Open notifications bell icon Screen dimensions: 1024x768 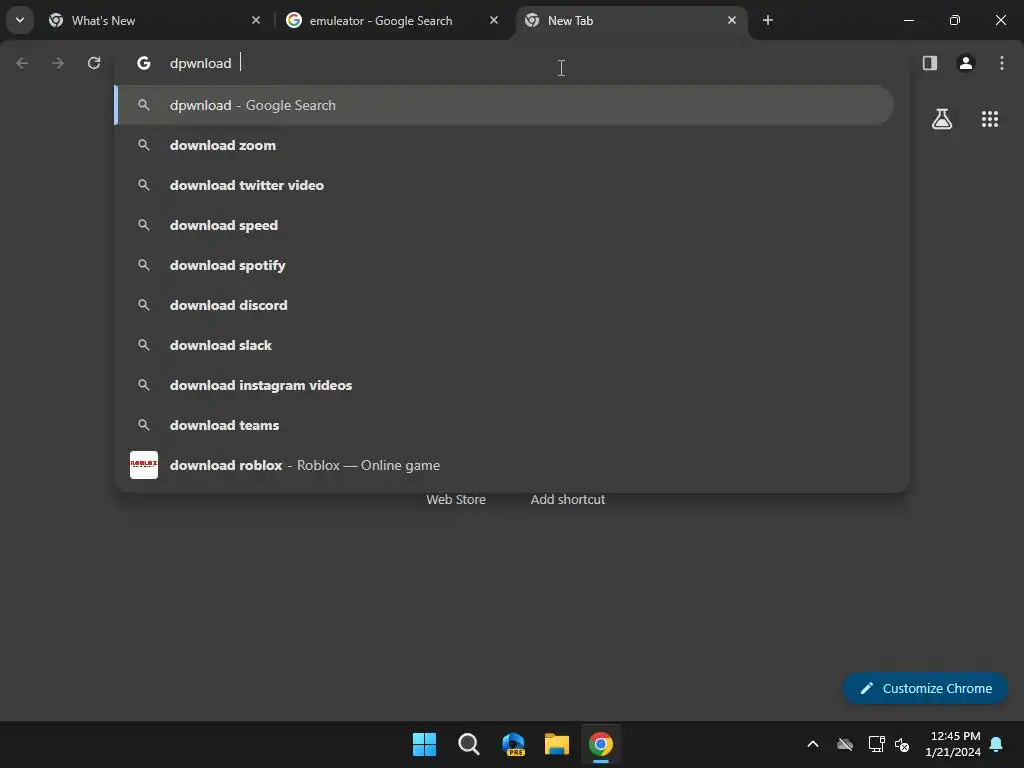[997, 744]
